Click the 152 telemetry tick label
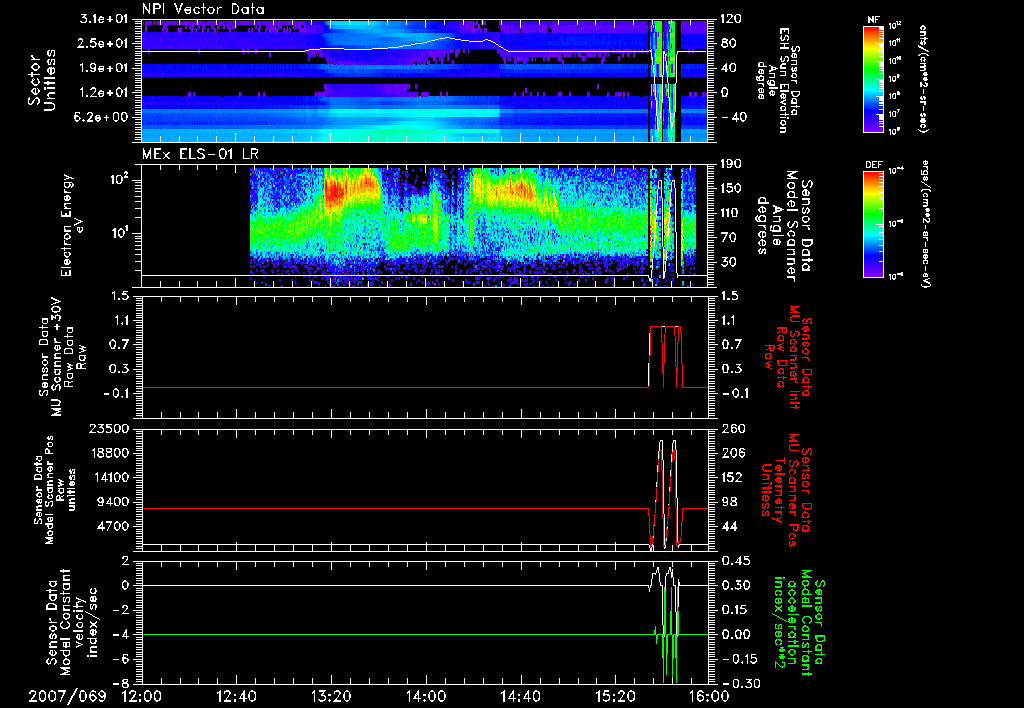Viewport: 1024px width, 708px height. 731,477
